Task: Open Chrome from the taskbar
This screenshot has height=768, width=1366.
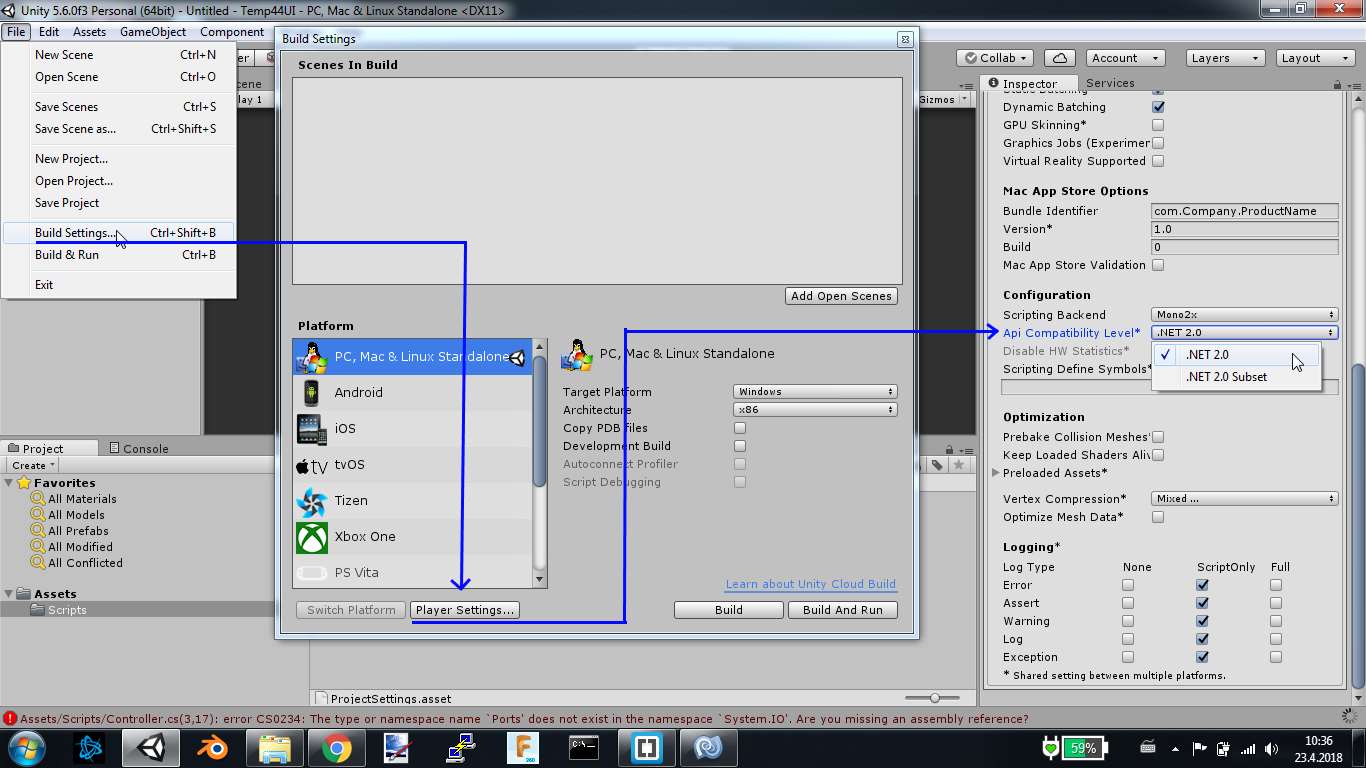Action: tap(336, 747)
